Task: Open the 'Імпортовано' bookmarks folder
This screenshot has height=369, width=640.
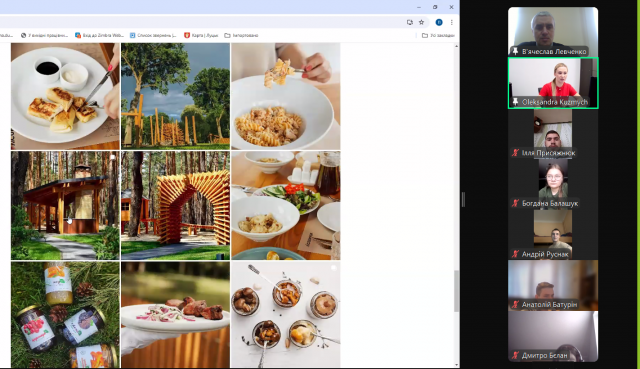Action: pos(241,36)
